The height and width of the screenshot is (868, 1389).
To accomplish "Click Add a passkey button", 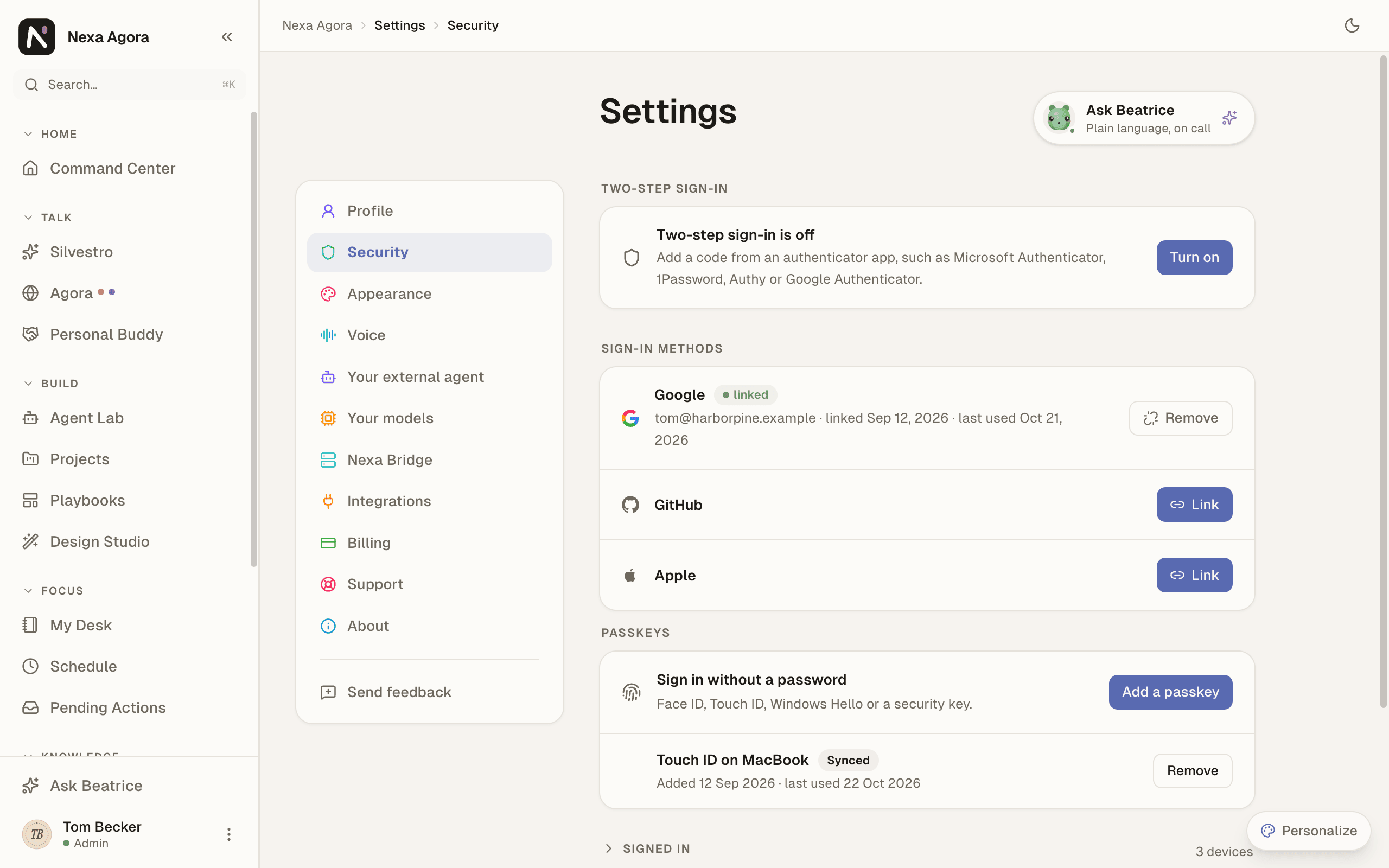I will point(1170,692).
